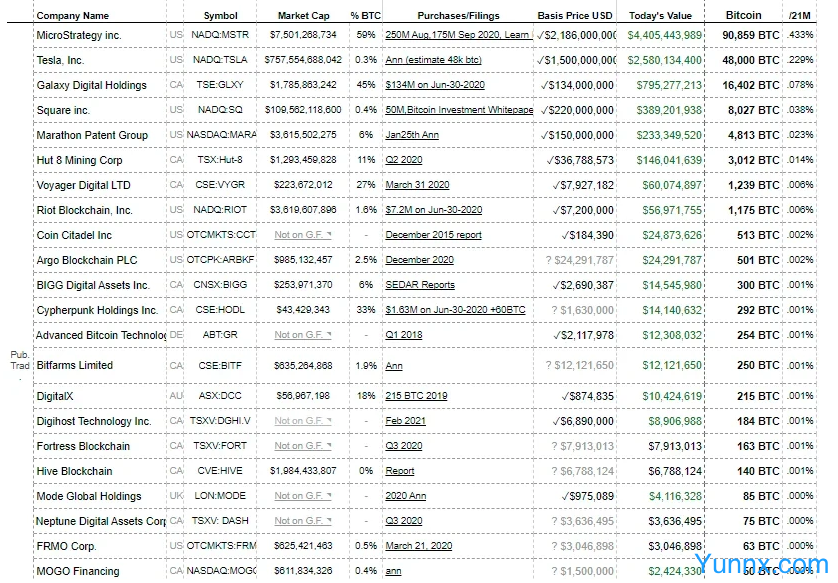
Task: Select the % BTC column header
Action: click(366, 16)
